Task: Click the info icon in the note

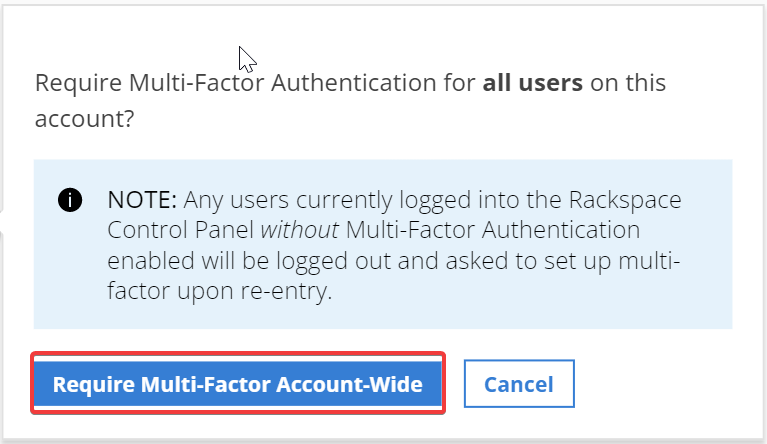Action: tap(70, 200)
